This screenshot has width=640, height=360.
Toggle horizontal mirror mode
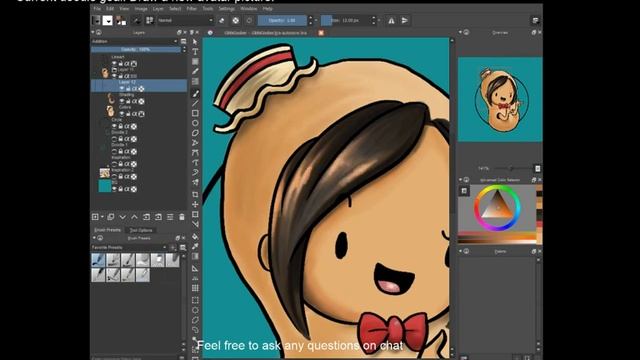[x=391, y=20]
